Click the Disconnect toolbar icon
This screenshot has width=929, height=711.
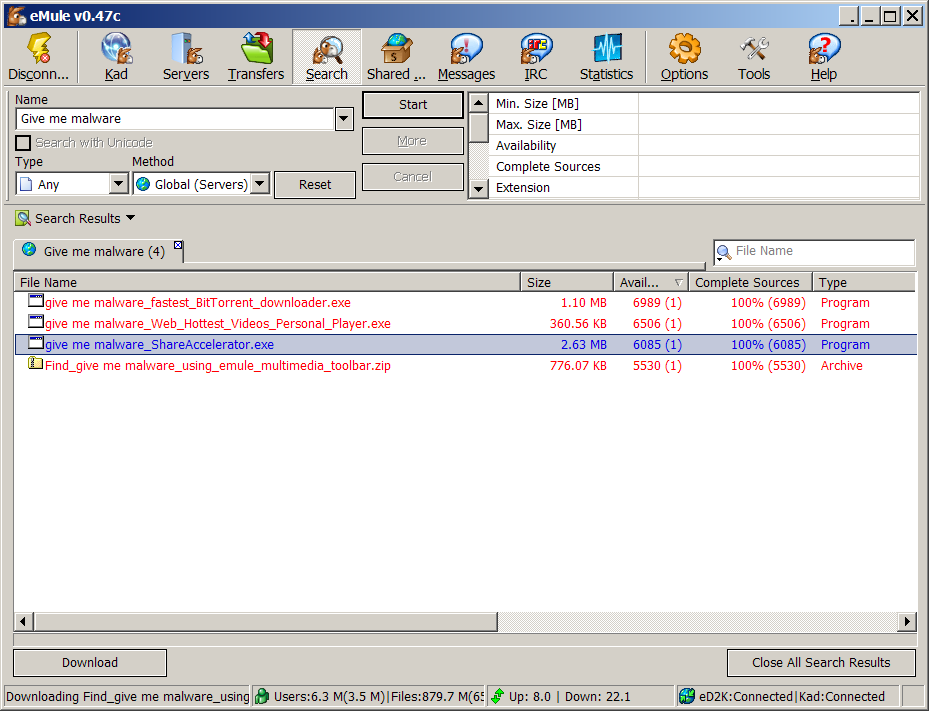(40, 57)
